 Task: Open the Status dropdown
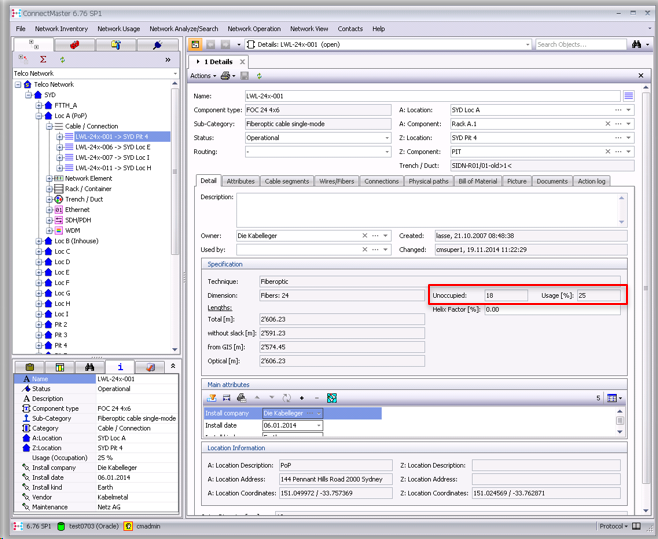coord(387,138)
